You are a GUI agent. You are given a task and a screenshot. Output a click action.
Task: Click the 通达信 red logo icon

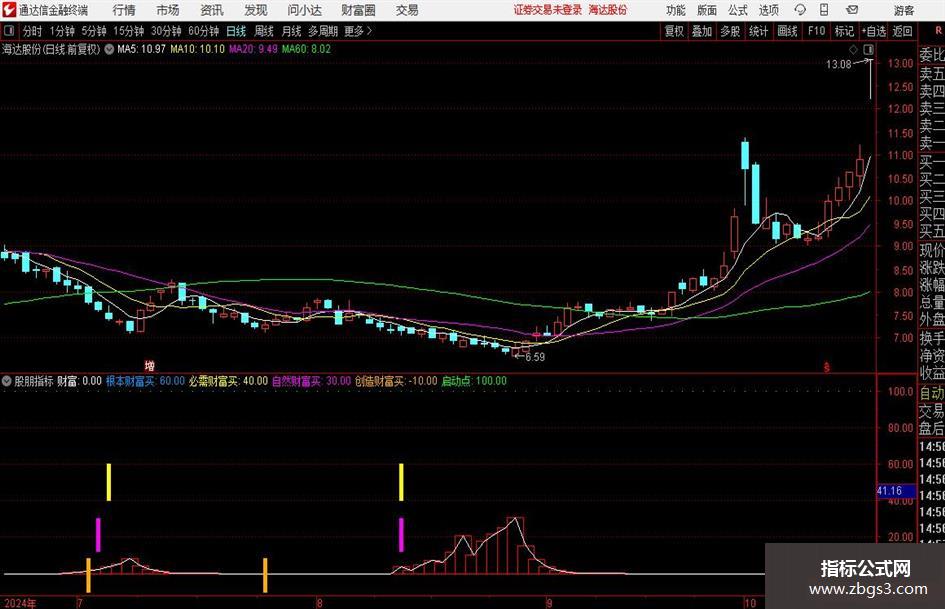point(9,10)
